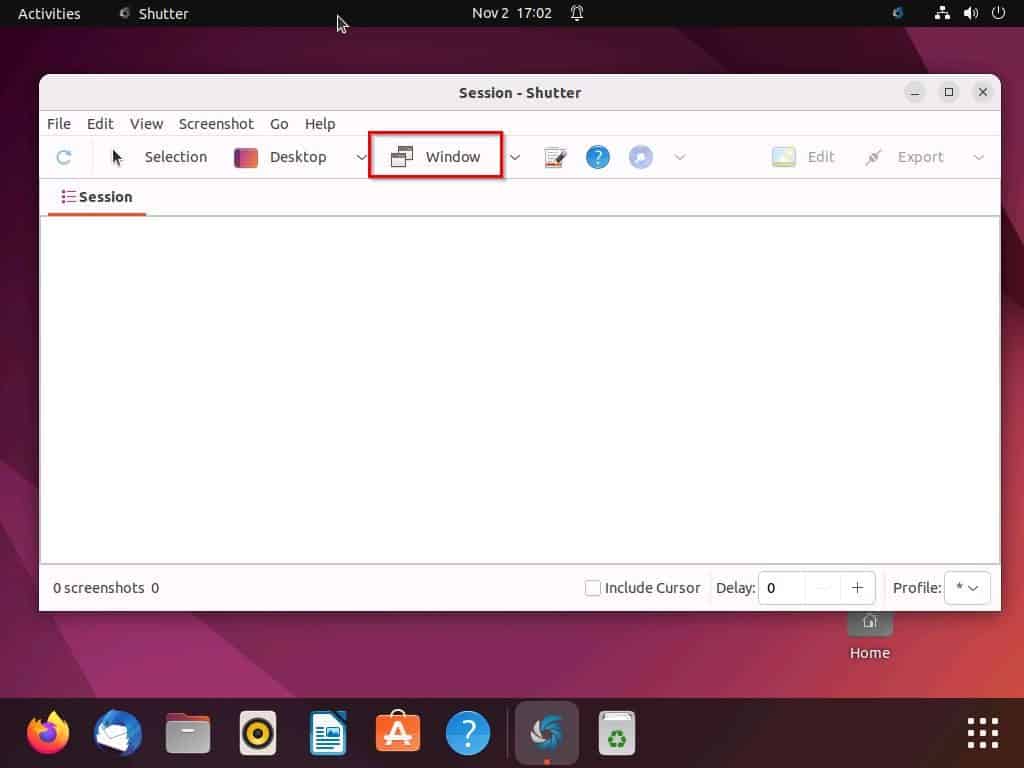Expand the Window capture dropdown arrow
The height and width of the screenshot is (768, 1024).
(x=515, y=157)
